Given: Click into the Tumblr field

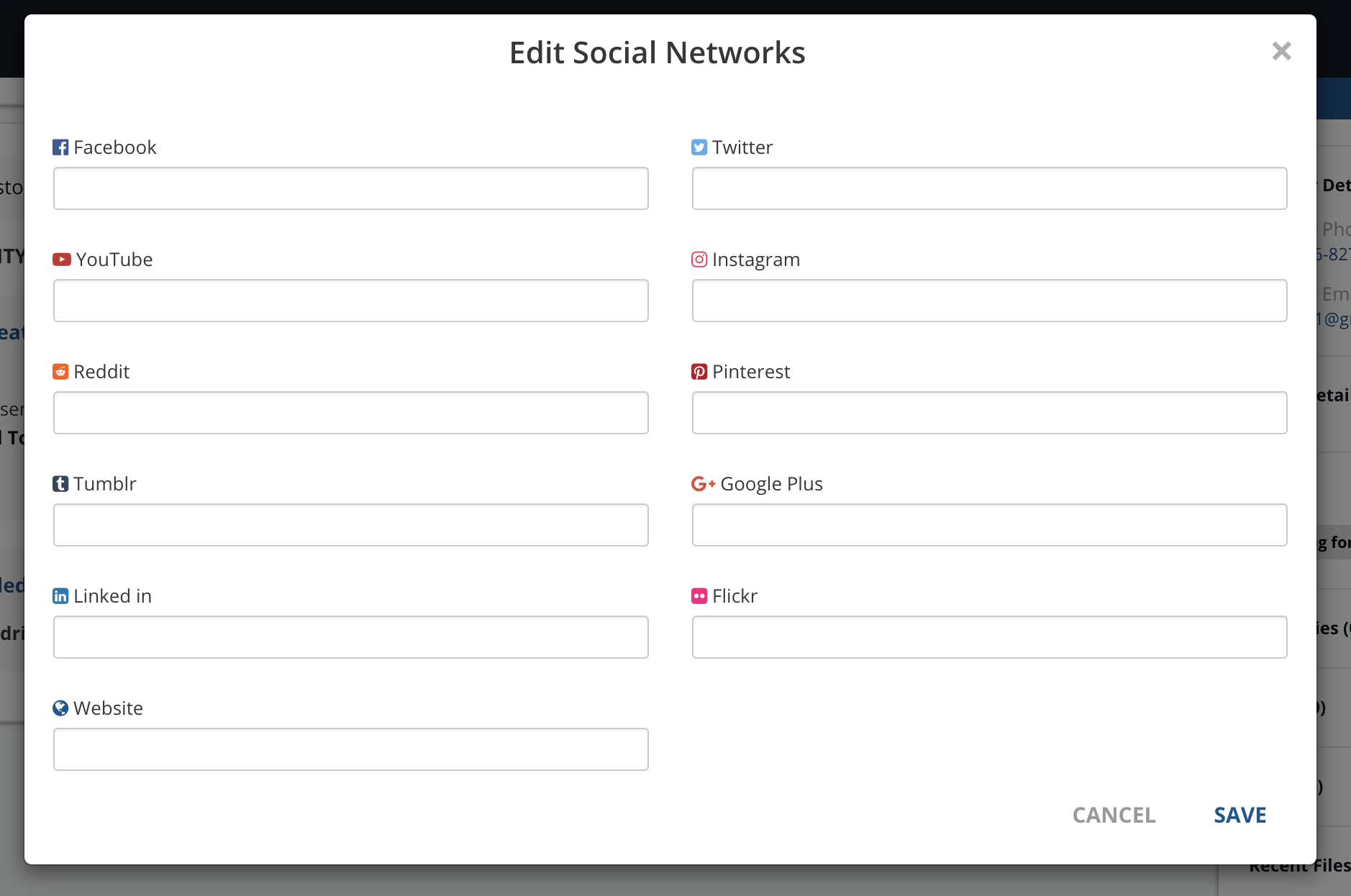Looking at the screenshot, I should [x=351, y=525].
